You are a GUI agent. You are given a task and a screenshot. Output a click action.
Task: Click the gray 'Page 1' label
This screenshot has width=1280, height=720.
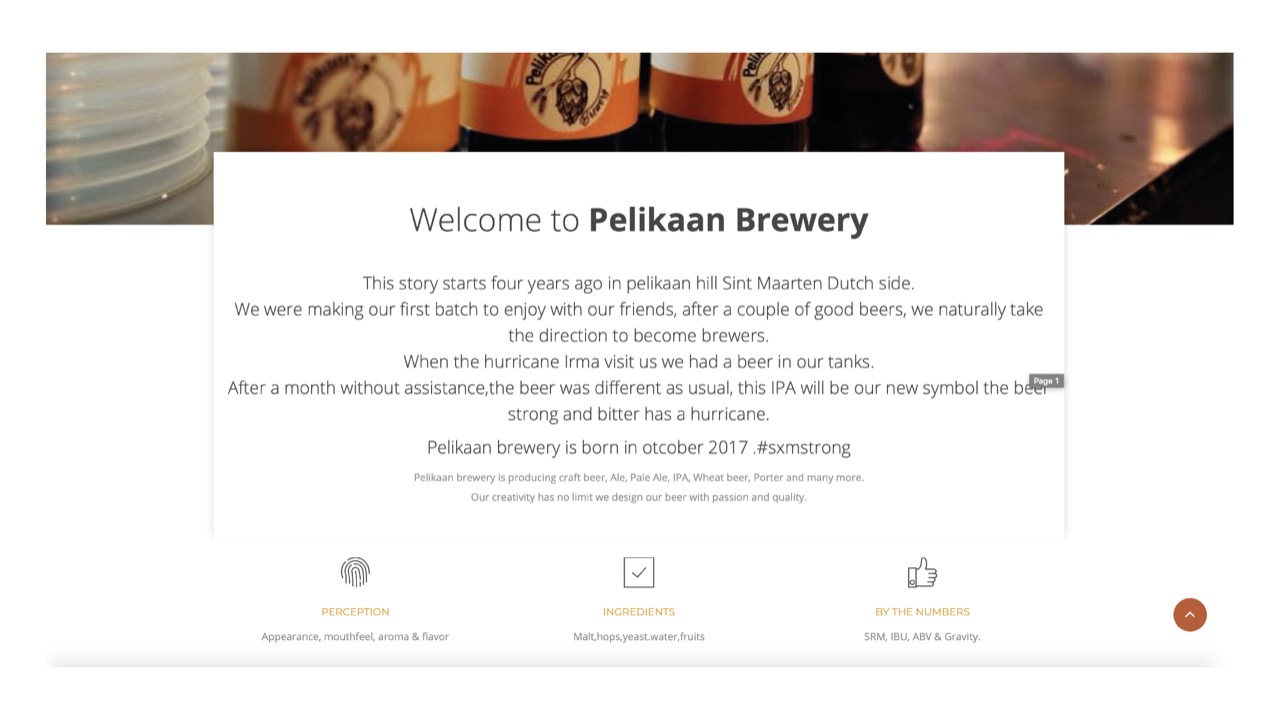(x=1046, y=381)
